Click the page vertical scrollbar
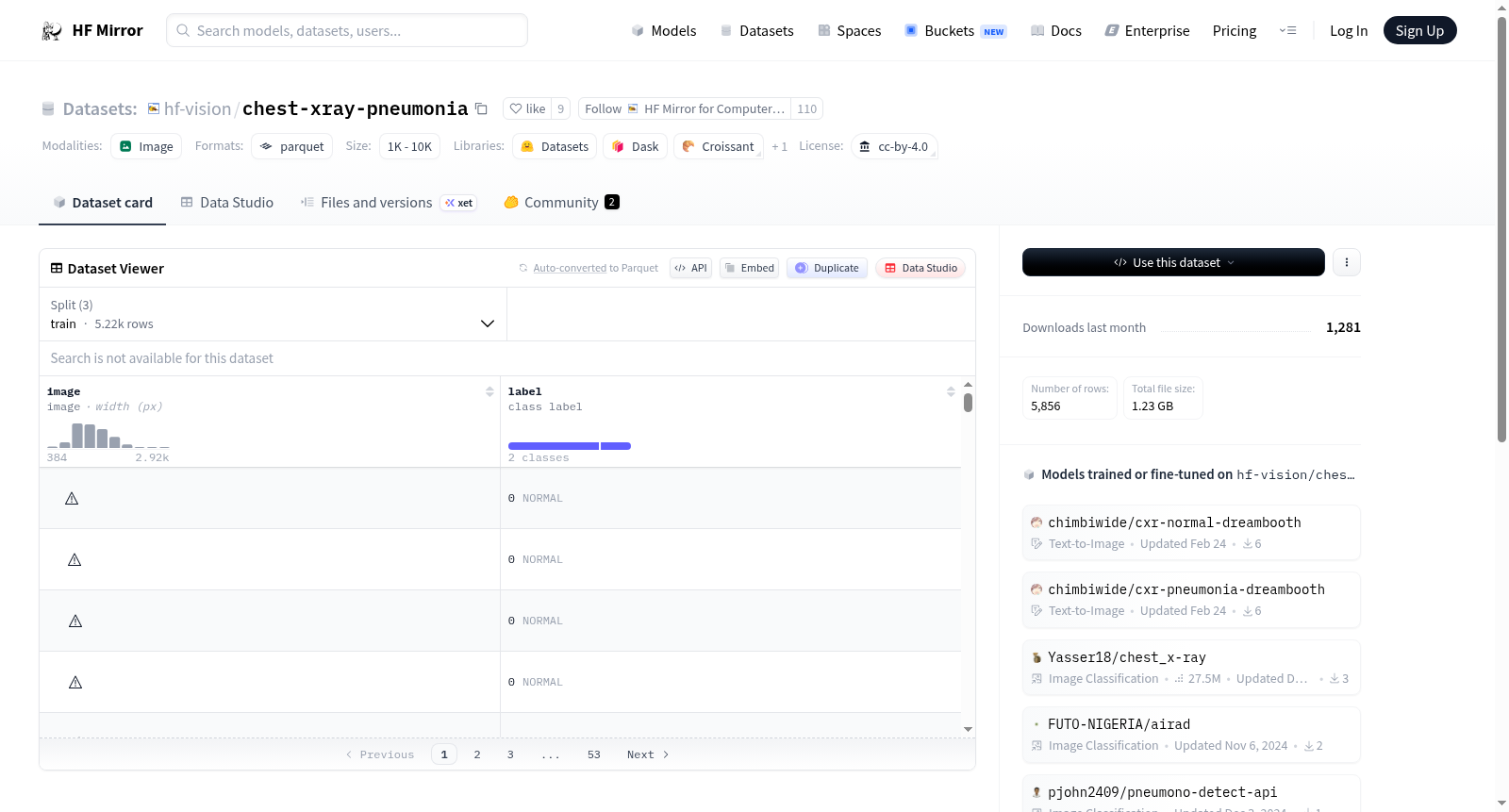This screenshot has width=1509, height=812. 1502,228
